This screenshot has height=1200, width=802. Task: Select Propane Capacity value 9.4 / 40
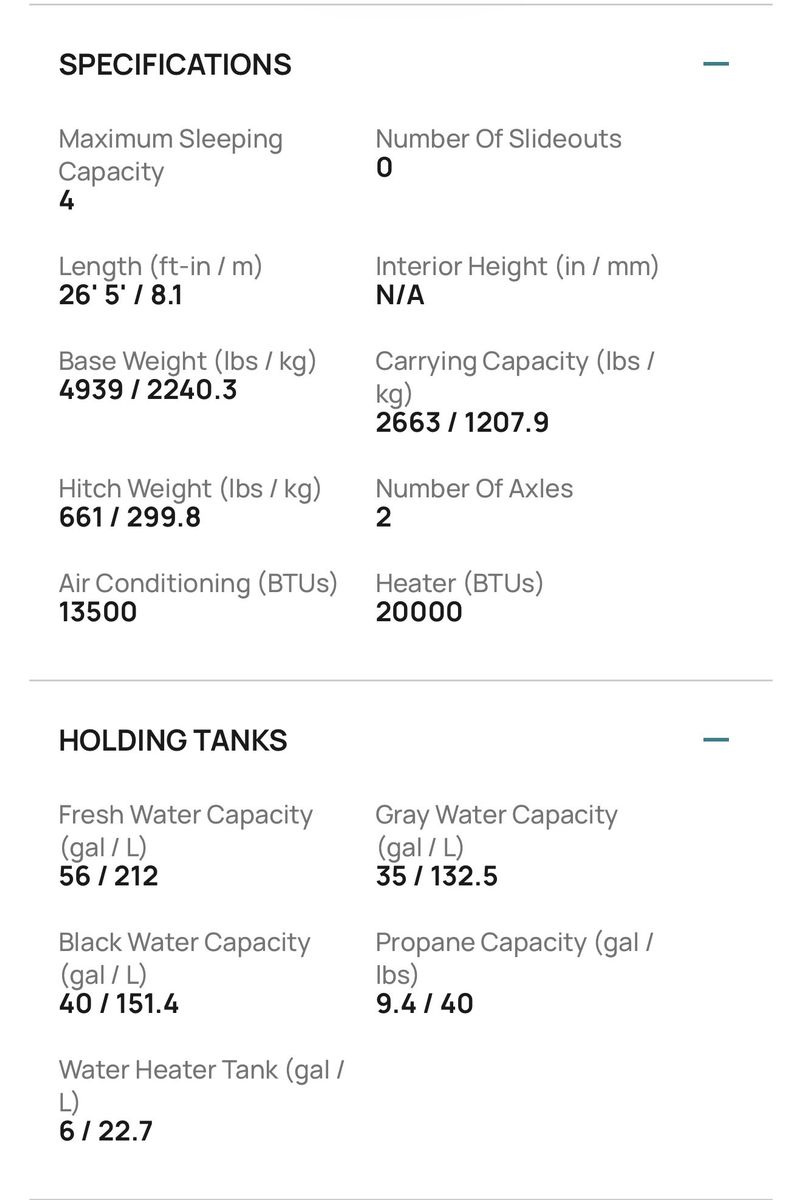425,1004
